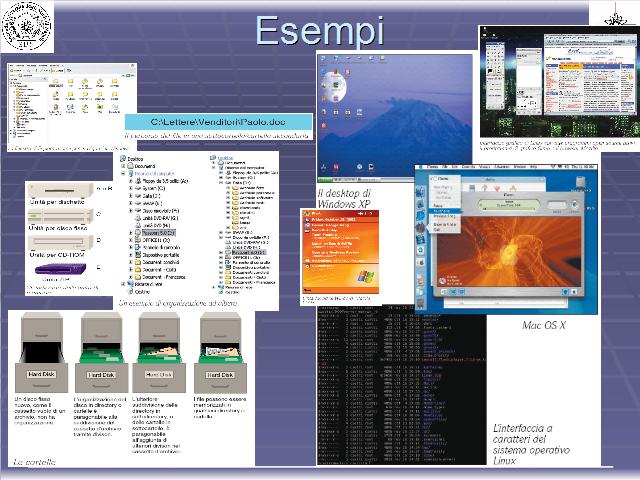Click iTunes song progress display
The width and height of the screenshot is (640, 480).
click(x=509, y=204)
